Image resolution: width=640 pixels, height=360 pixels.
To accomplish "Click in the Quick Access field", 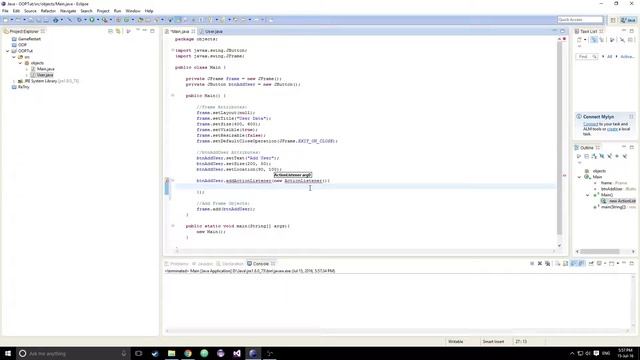I will click(x=580, y=20).
